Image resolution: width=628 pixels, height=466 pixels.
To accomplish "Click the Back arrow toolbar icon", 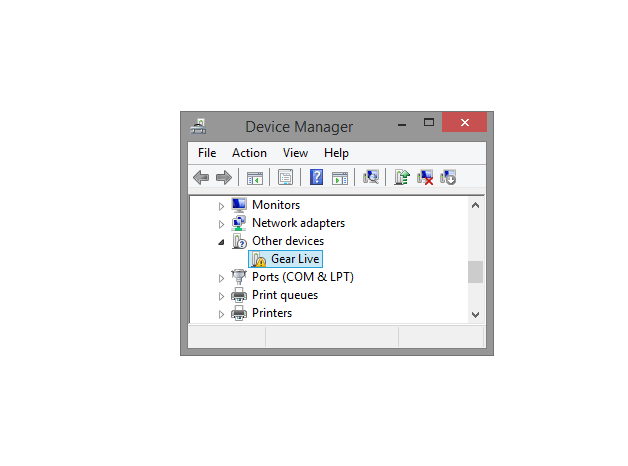I will point(201,177).
